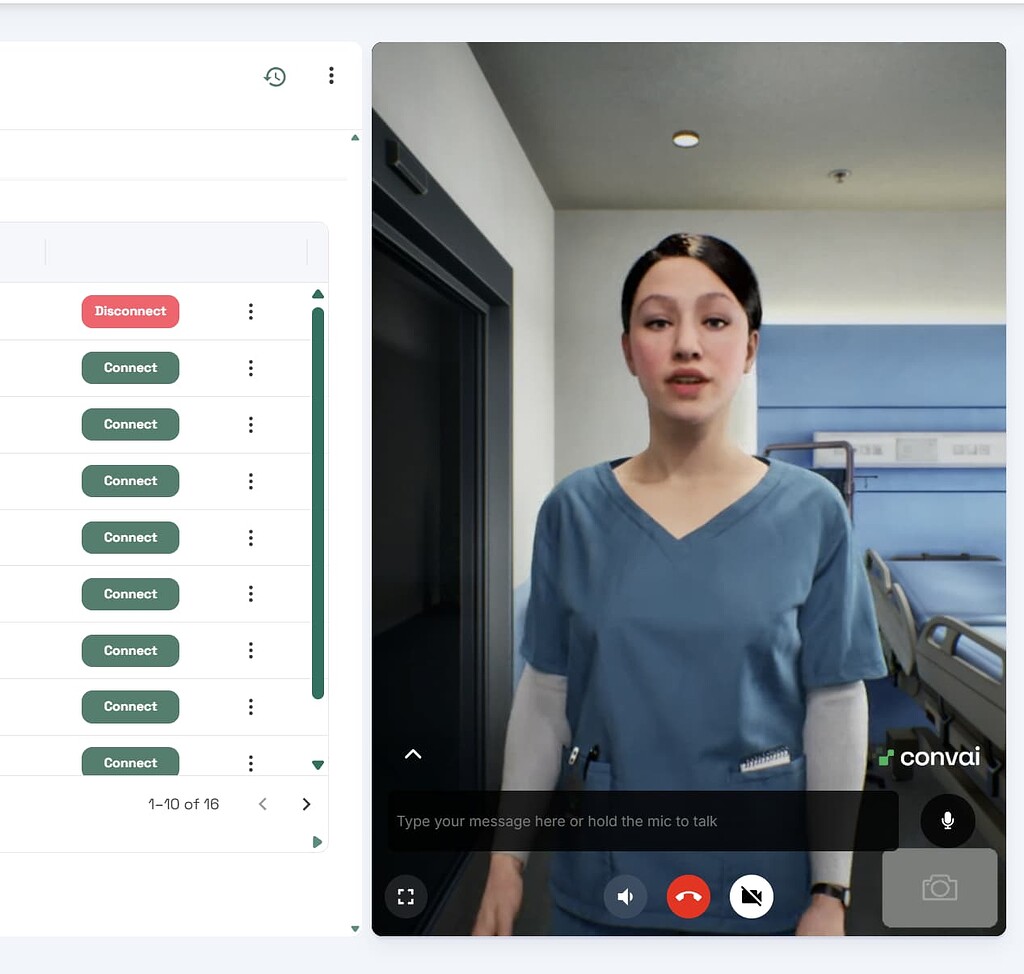Screen dimensions: 1024x974
Task: Open the panel's top-right three-dot menu
Action: click(x=331, y=75)
